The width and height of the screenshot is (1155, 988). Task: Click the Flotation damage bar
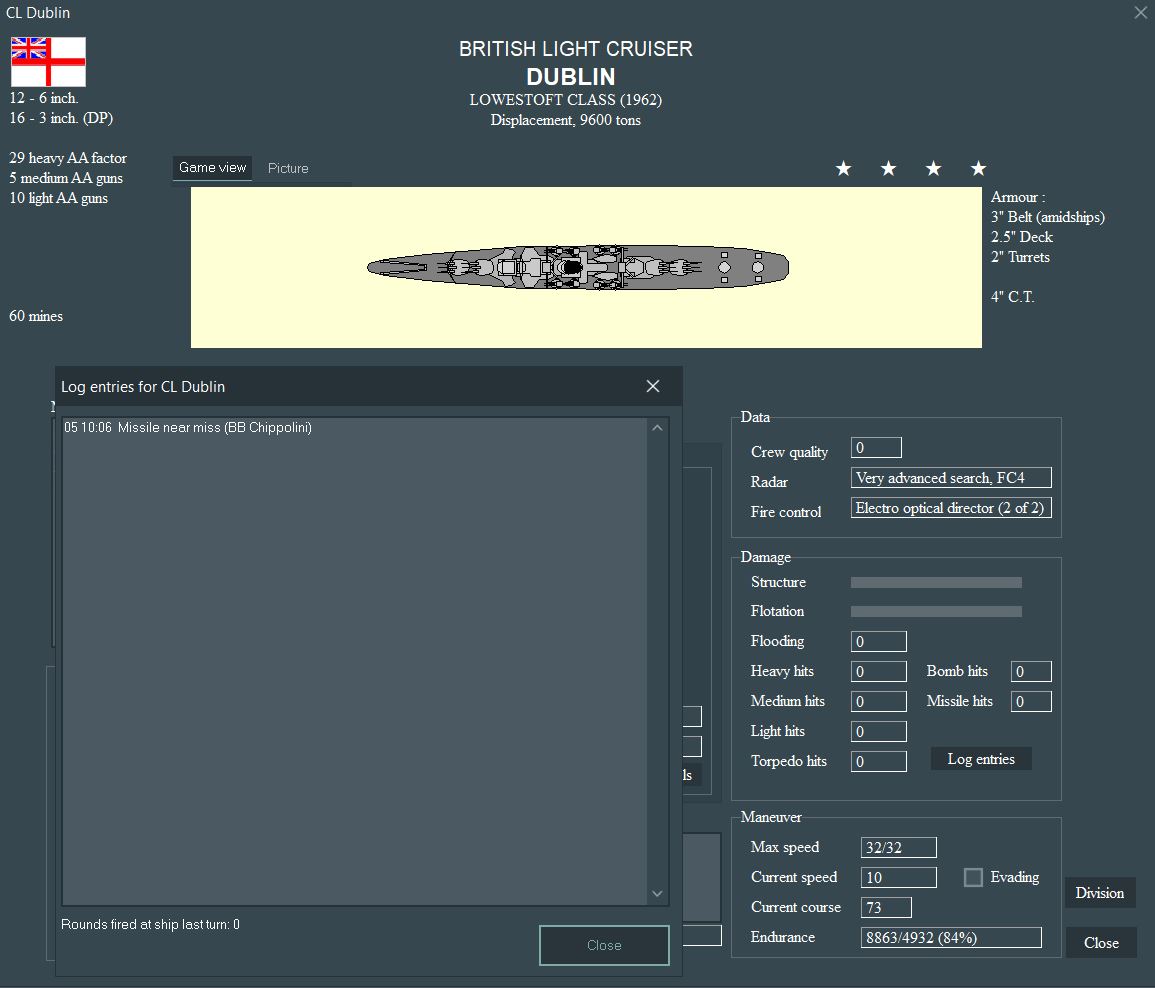(936, 611)
